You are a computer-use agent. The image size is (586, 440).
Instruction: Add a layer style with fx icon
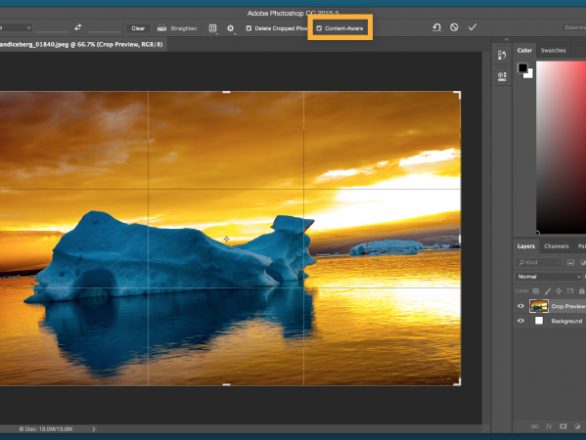pos(549,426)
